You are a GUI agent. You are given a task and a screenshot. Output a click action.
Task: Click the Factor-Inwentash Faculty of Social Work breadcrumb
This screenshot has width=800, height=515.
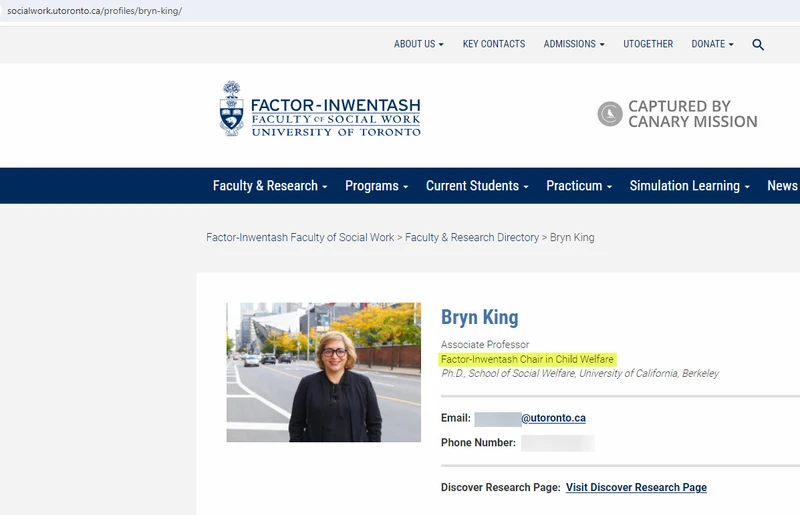(x=300, y=238)
